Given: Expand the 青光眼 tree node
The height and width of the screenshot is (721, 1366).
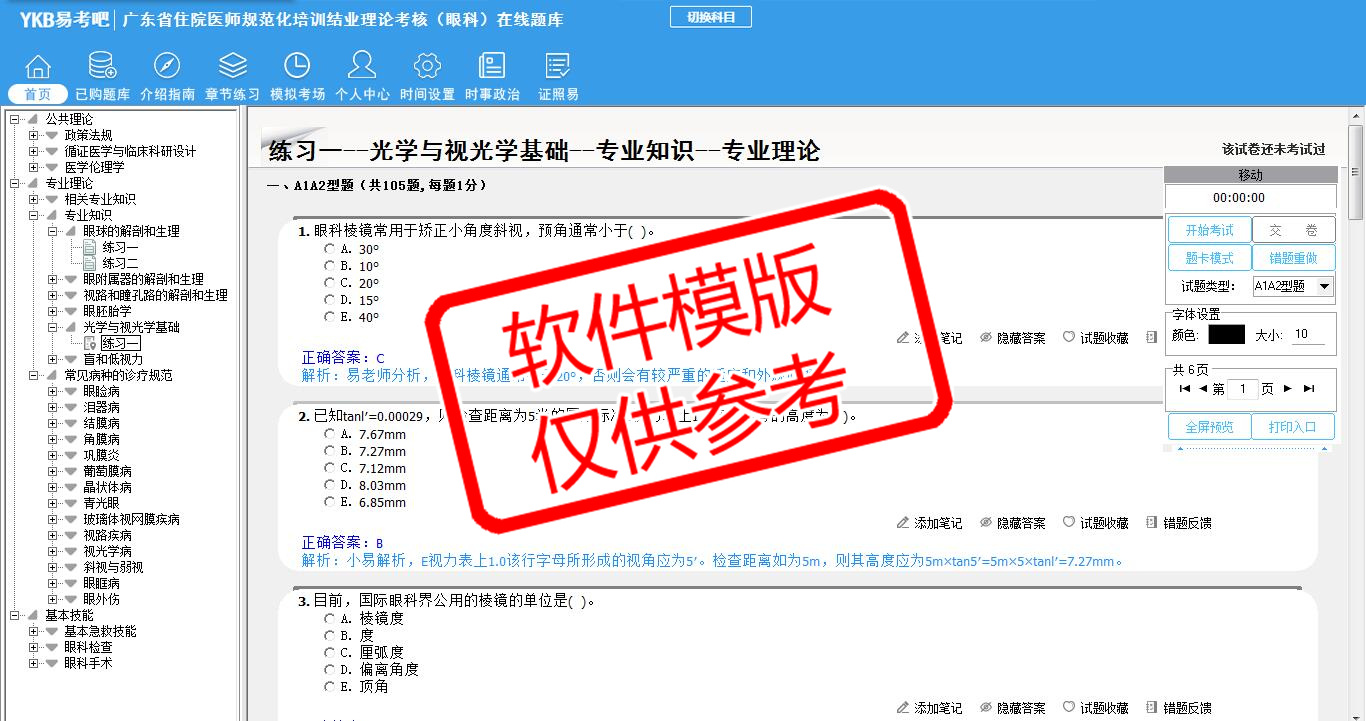Looking at the screenshot, I should click(53, 503).
